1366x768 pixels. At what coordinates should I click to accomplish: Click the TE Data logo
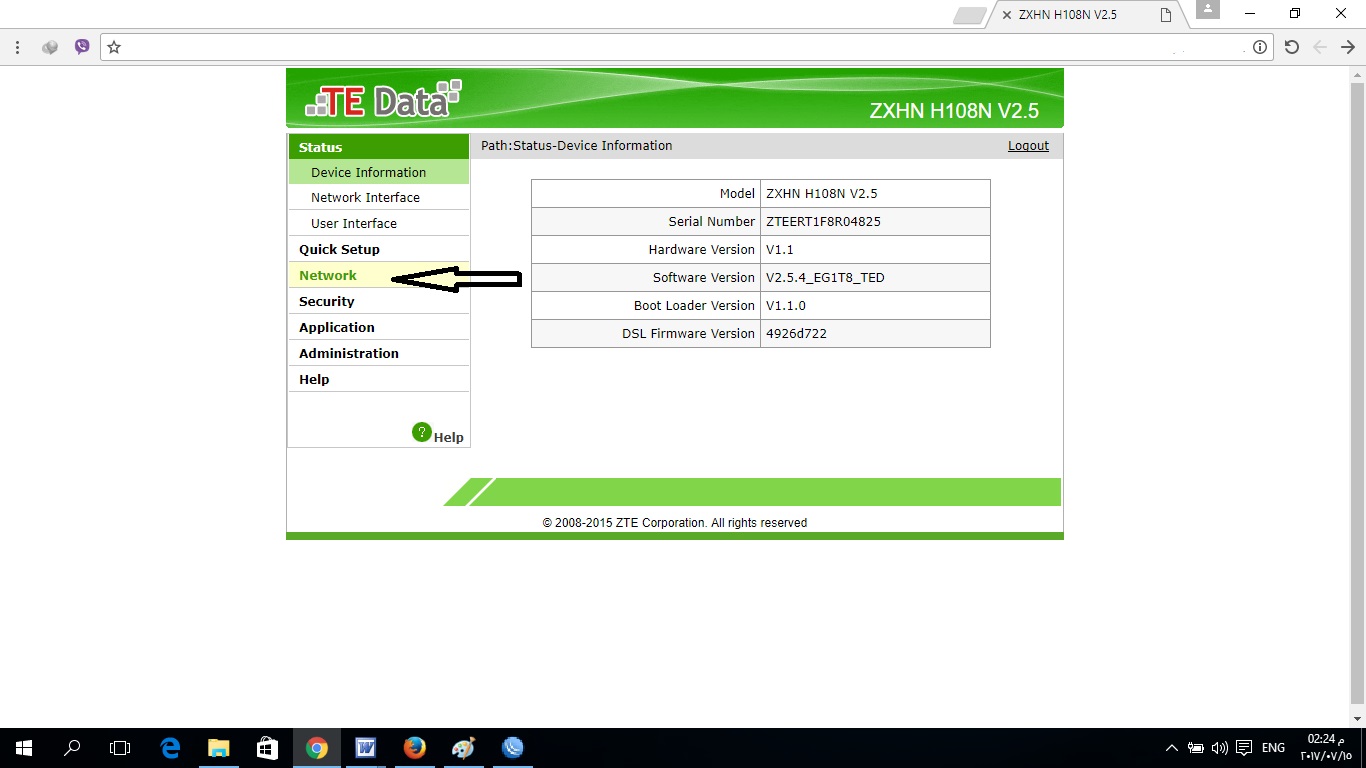(x=385, y=100)
